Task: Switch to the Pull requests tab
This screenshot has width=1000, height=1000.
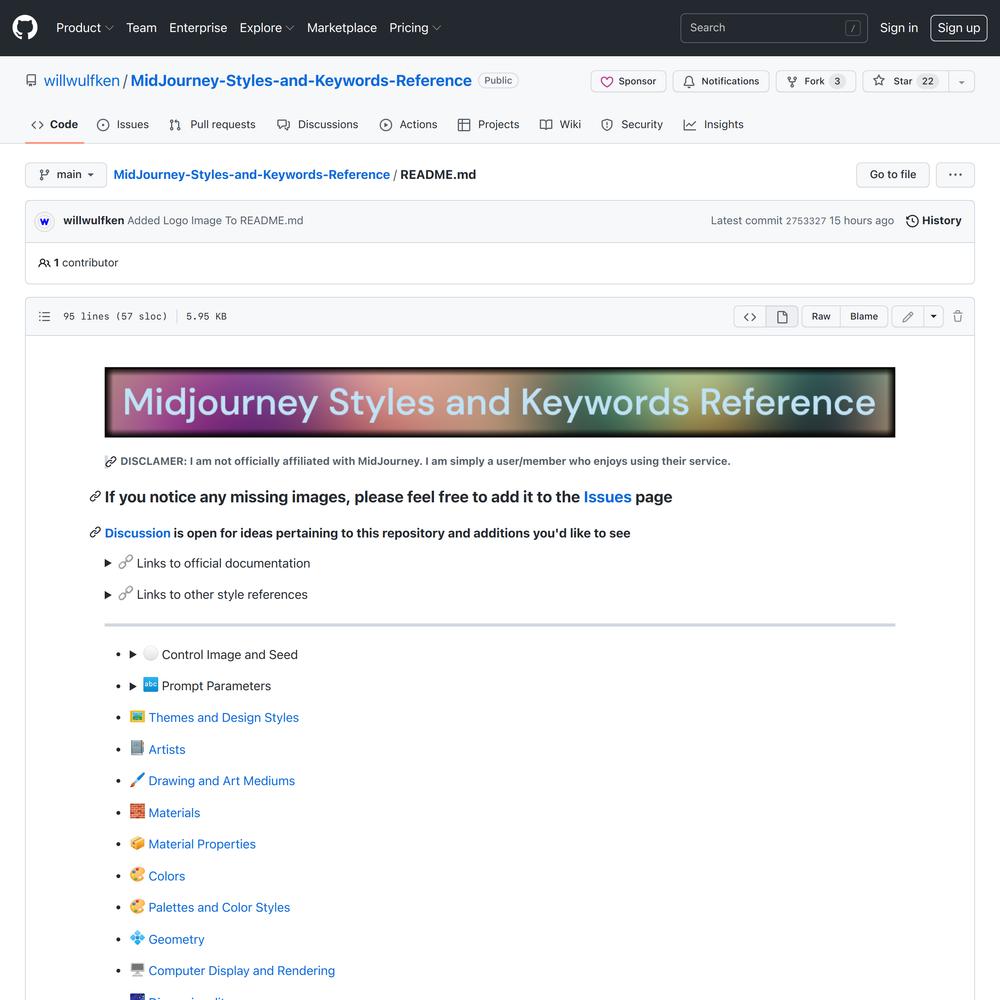Action: (x=212, y=125)
